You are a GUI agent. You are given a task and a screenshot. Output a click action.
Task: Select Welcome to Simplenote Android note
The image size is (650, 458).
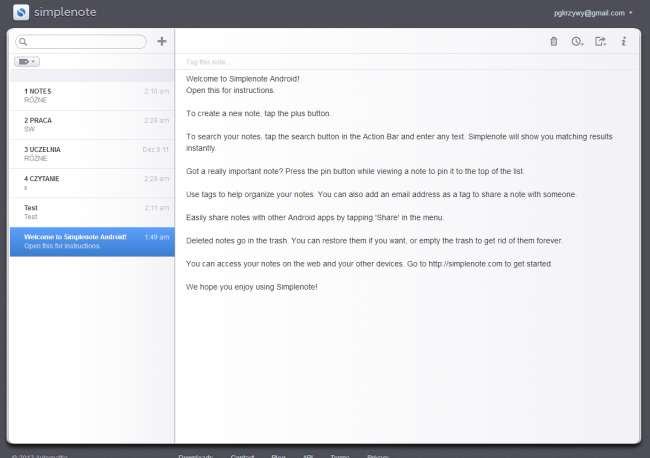(x=92, y=241)
